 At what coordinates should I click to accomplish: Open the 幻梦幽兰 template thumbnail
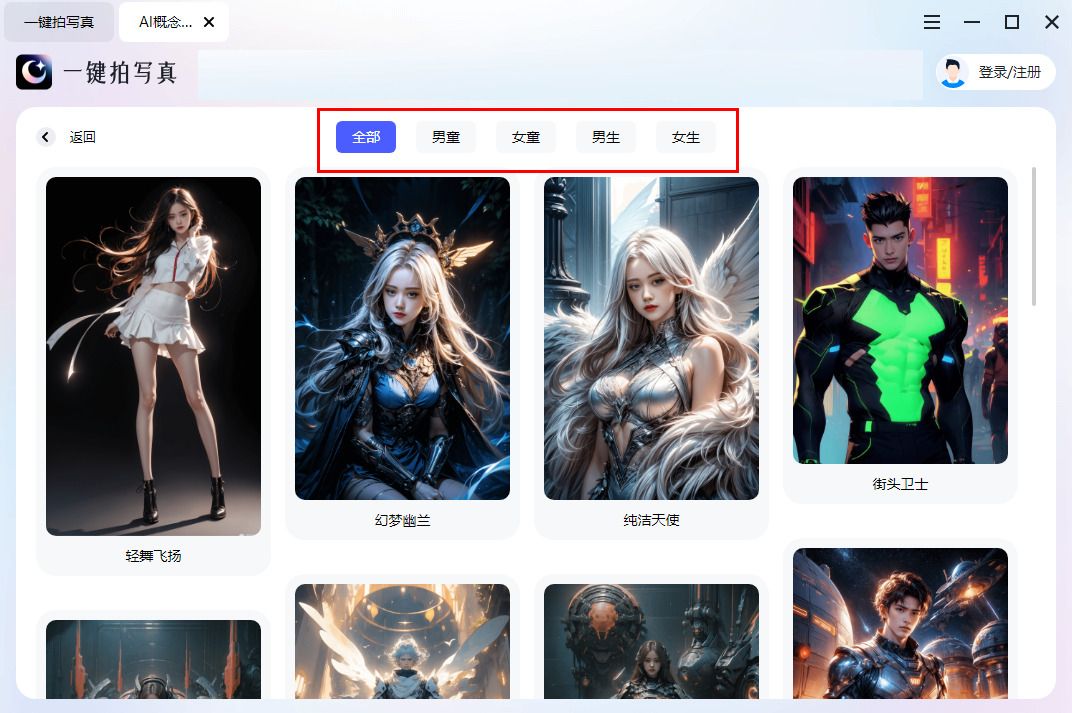coord(402,338)
